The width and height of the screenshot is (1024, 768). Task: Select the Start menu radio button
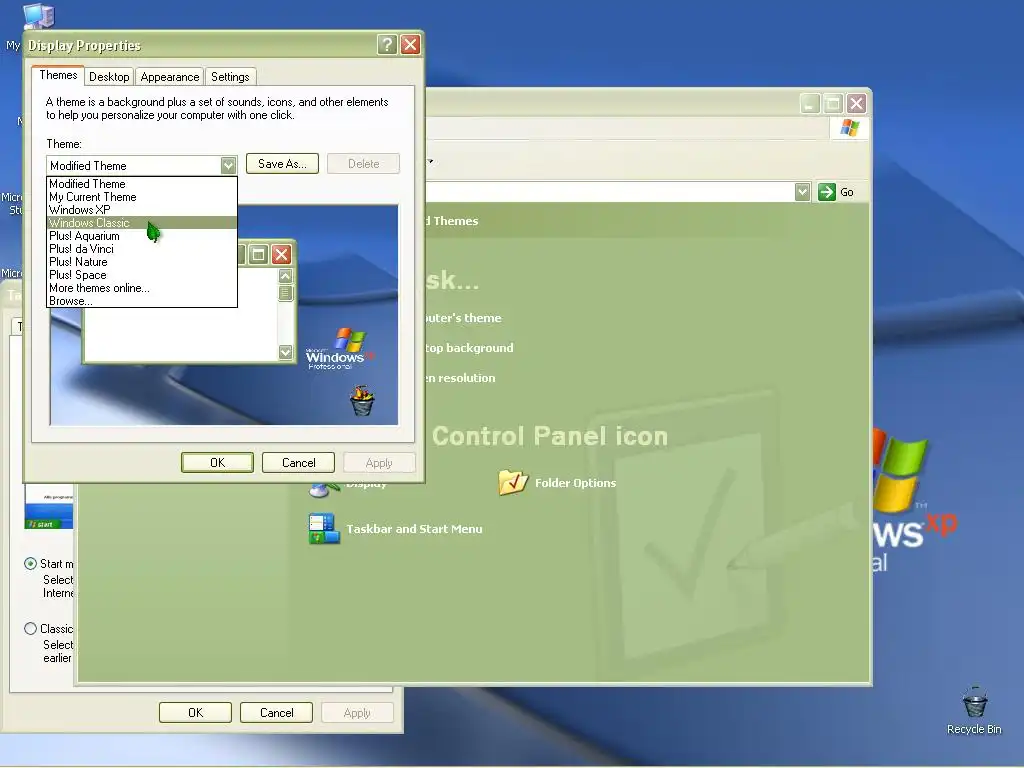[x=30, y=564]
